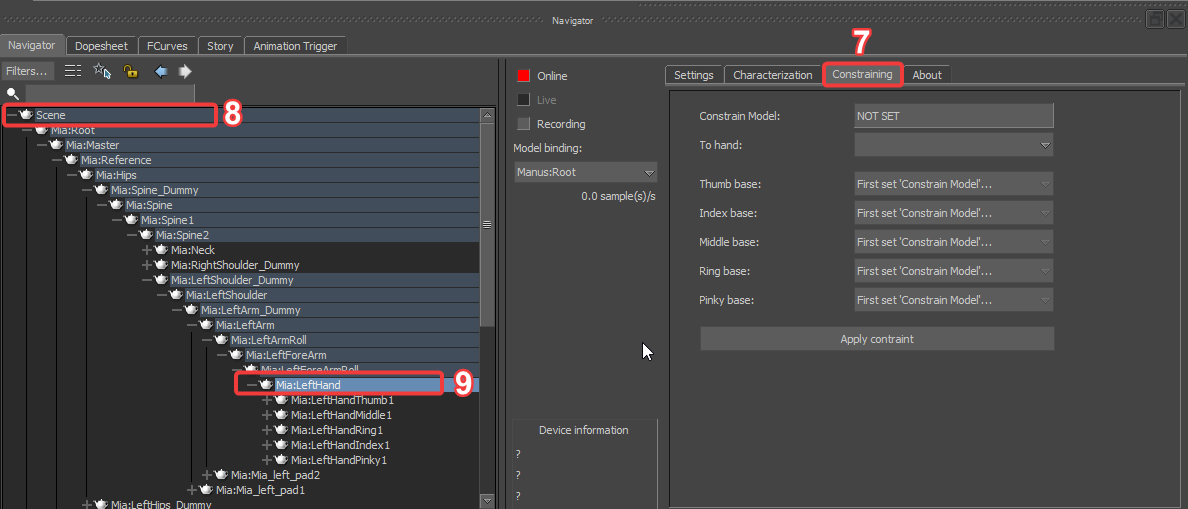The width and height of the screenshot is (1188, 509).
Task: Open the Model binding Manus:Root dropdown
Action: pyautogui.click(x=585, y=172)
